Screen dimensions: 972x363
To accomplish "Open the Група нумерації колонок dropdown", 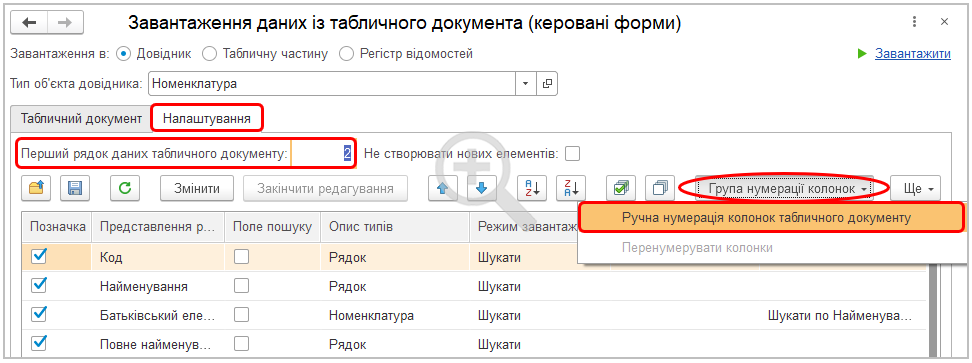I will pos(784,188).
